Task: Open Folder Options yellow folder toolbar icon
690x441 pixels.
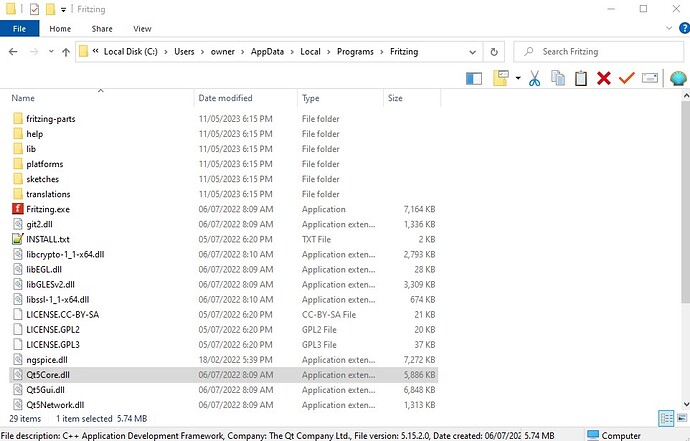Action: (501, 78)
